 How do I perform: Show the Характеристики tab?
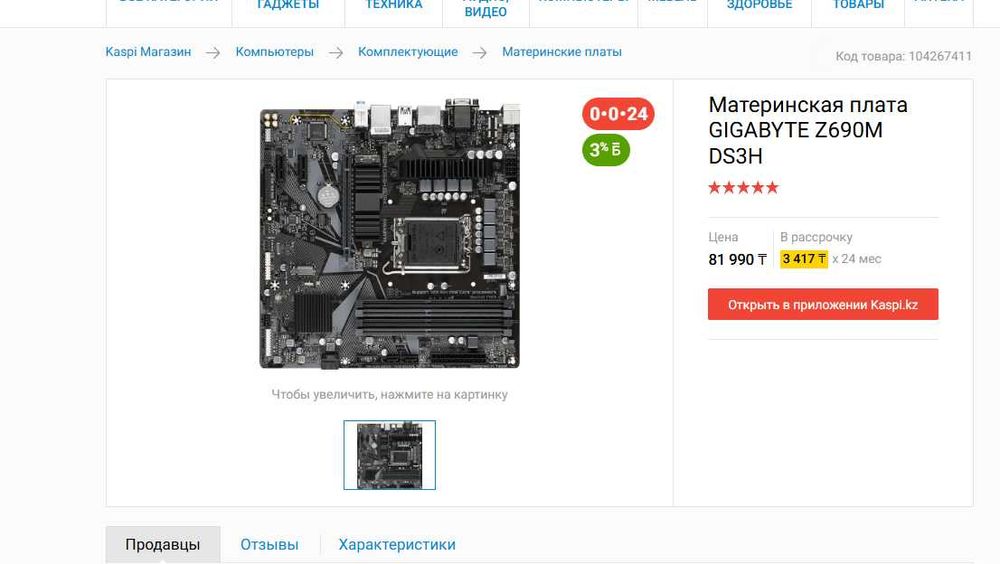pyautogui.click(x=397, y=544)
